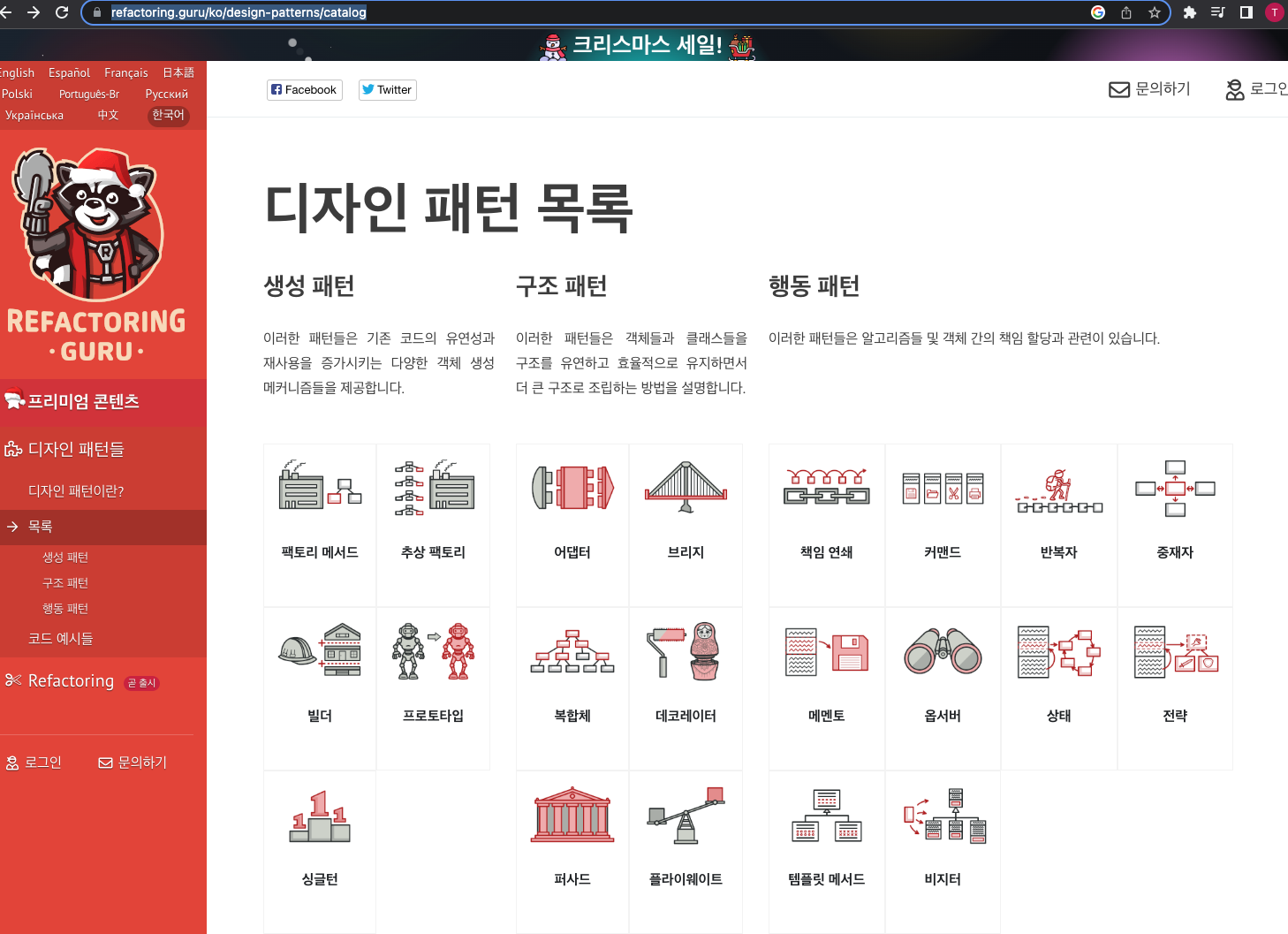Open the 복합체 pattern card
Screen dimensions: 1288x934
(x=572, y=688)
